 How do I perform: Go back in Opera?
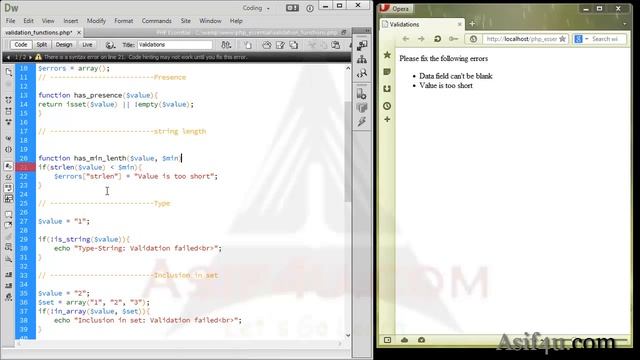(406, 39)
